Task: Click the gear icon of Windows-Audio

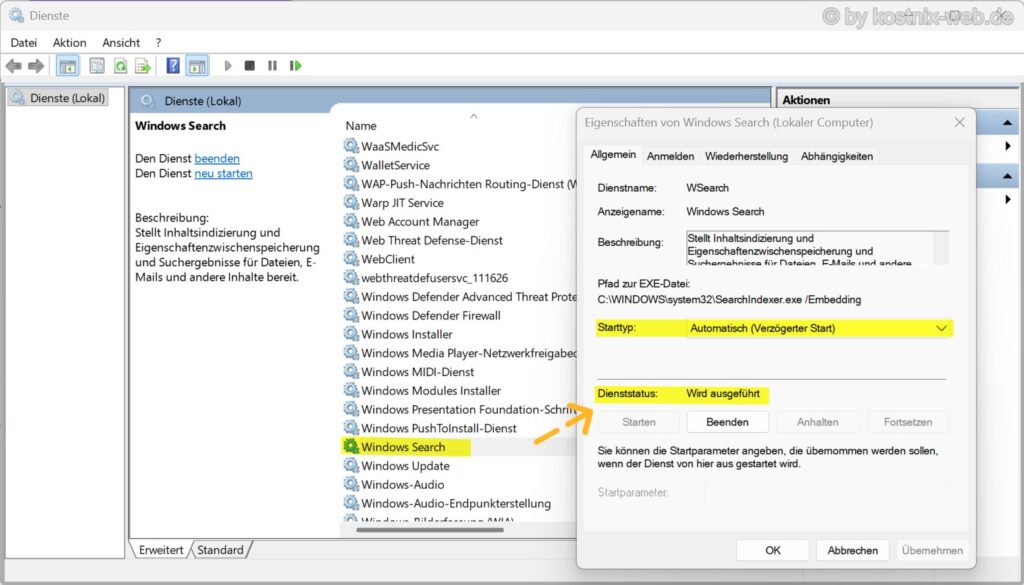Action: click(351, 484)
